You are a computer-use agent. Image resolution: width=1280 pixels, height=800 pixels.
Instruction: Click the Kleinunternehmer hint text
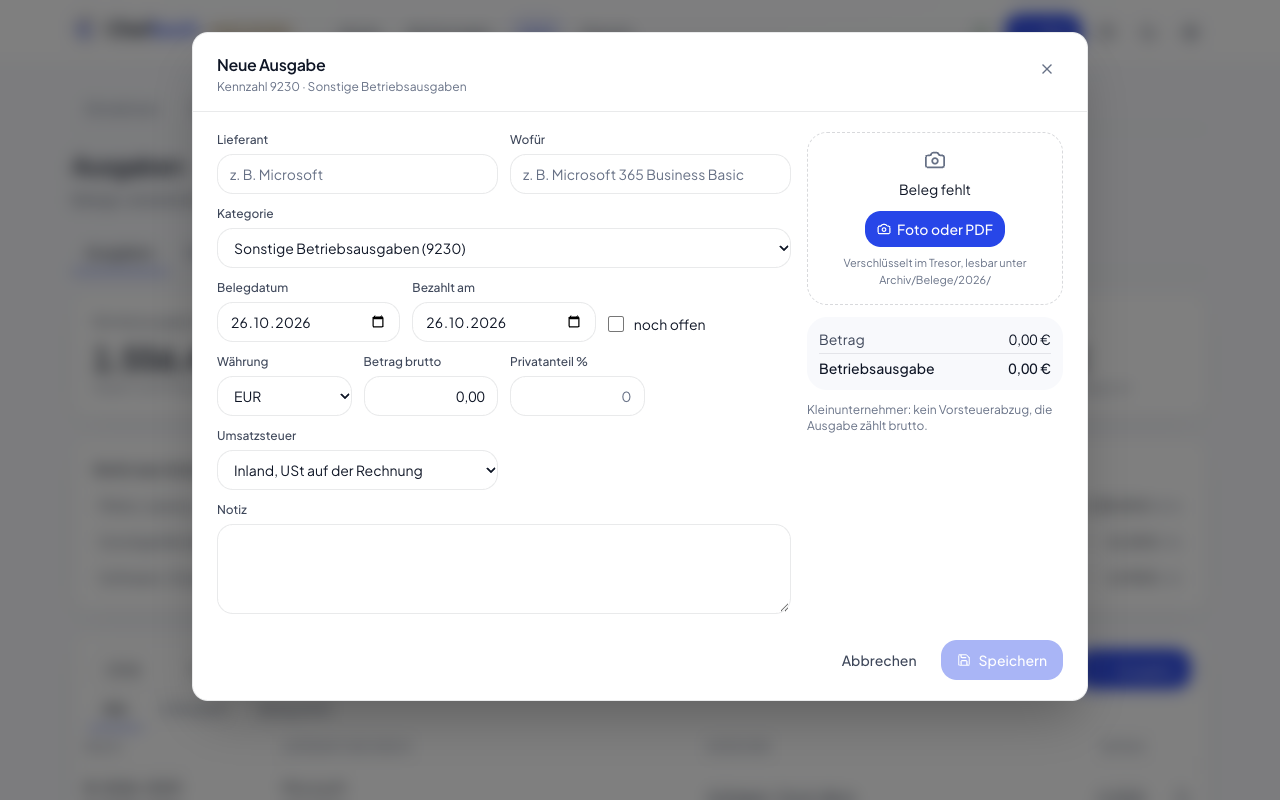[930, 417]
